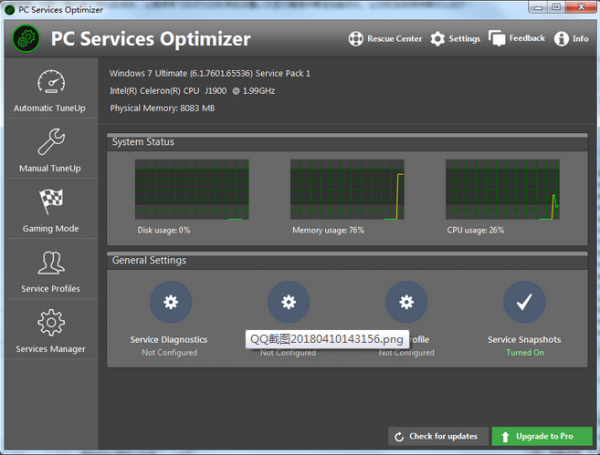Click the Intel Celeron CPU J1900 line
The height and width of the screenshot is (455, 600).
pos(192,91)
